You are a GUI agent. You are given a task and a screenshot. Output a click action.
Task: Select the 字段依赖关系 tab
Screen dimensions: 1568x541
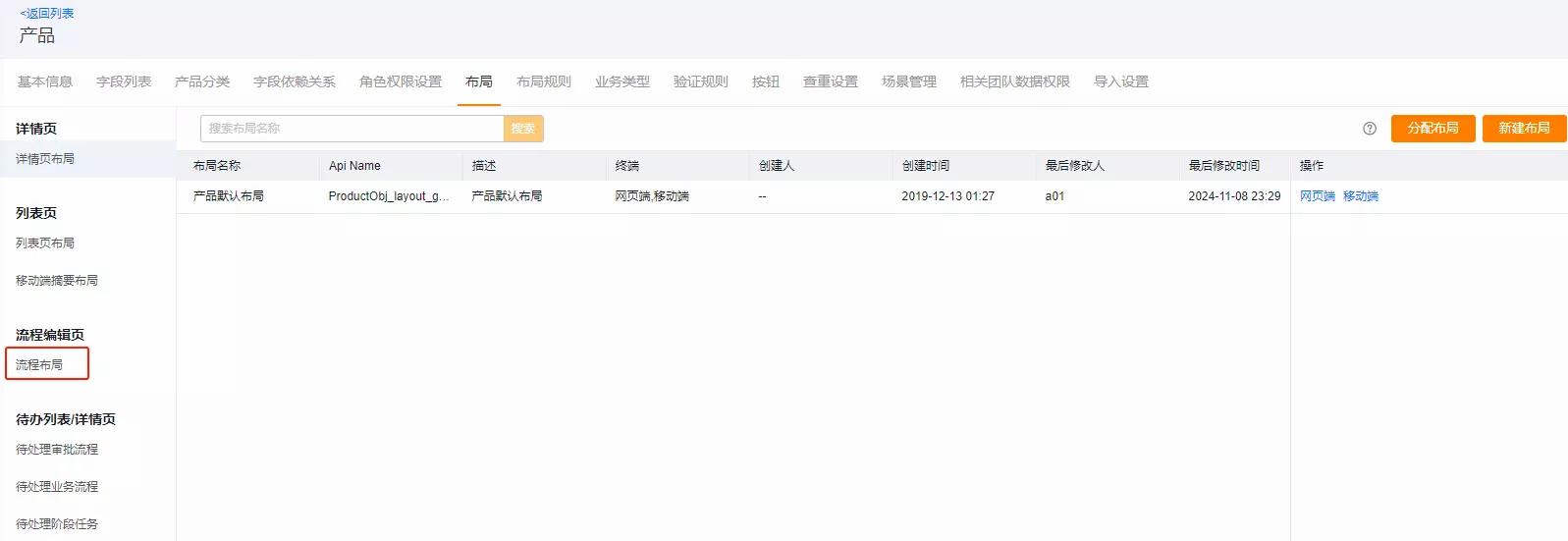pos(295,81)
